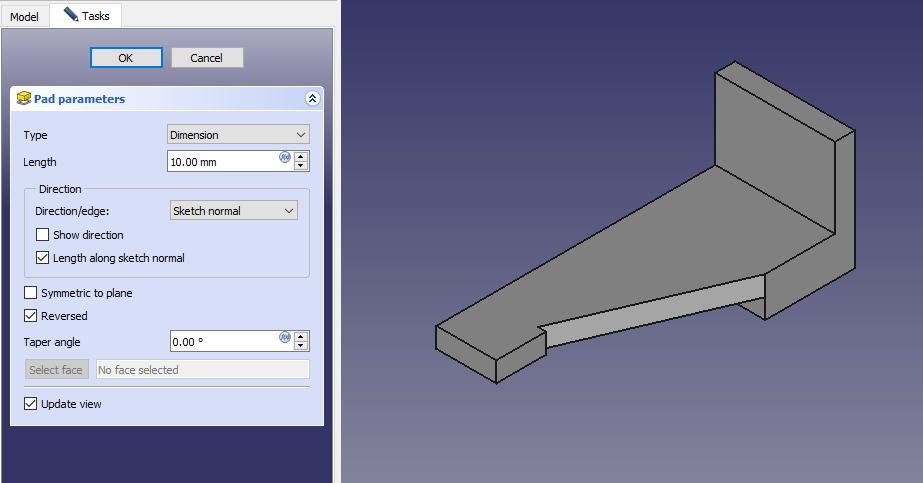
Task: Enable the Show direction checkbox
Action: [42, 235]
